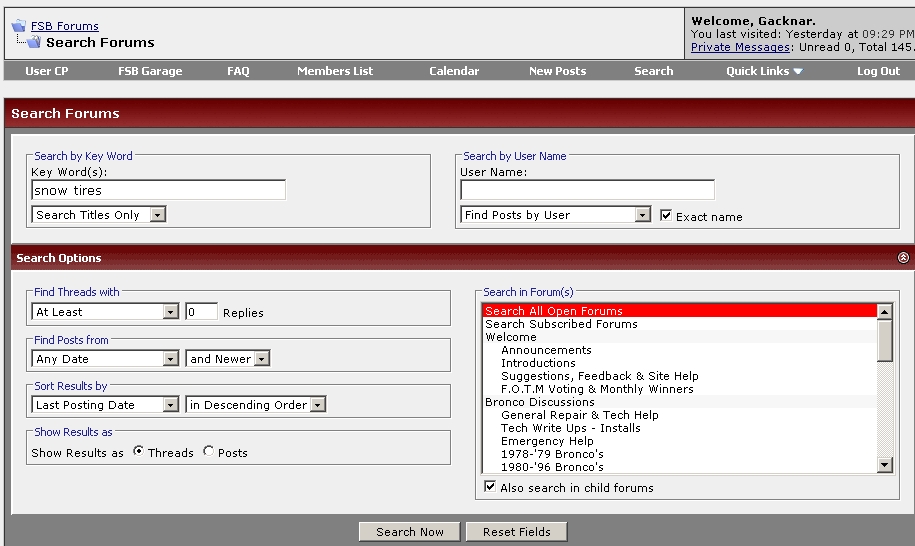Open the in Descending Order dropdown
Screen dimensions: 915x546
pos(256,404)
